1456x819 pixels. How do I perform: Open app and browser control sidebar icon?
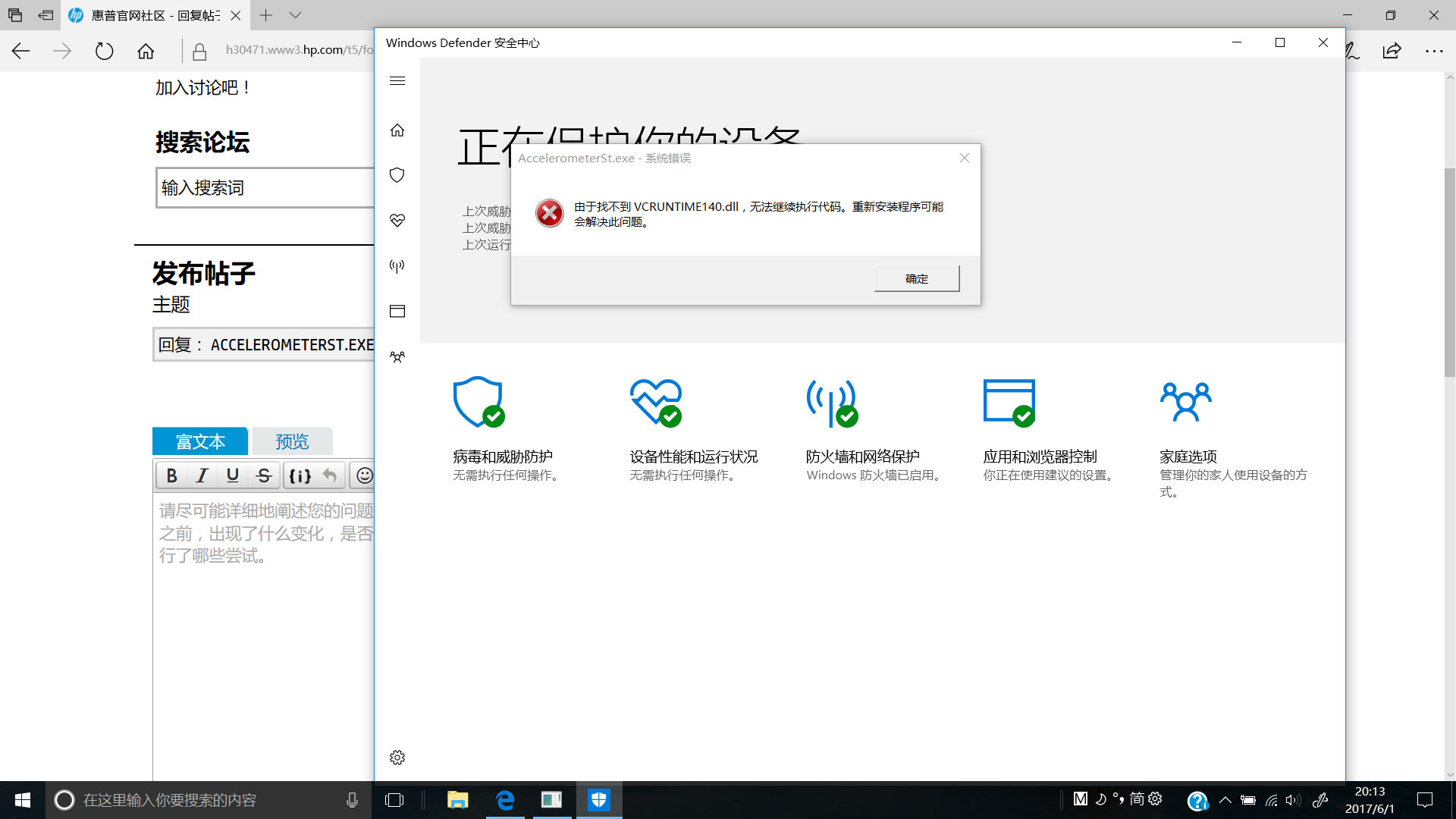(x=397, y=312)
